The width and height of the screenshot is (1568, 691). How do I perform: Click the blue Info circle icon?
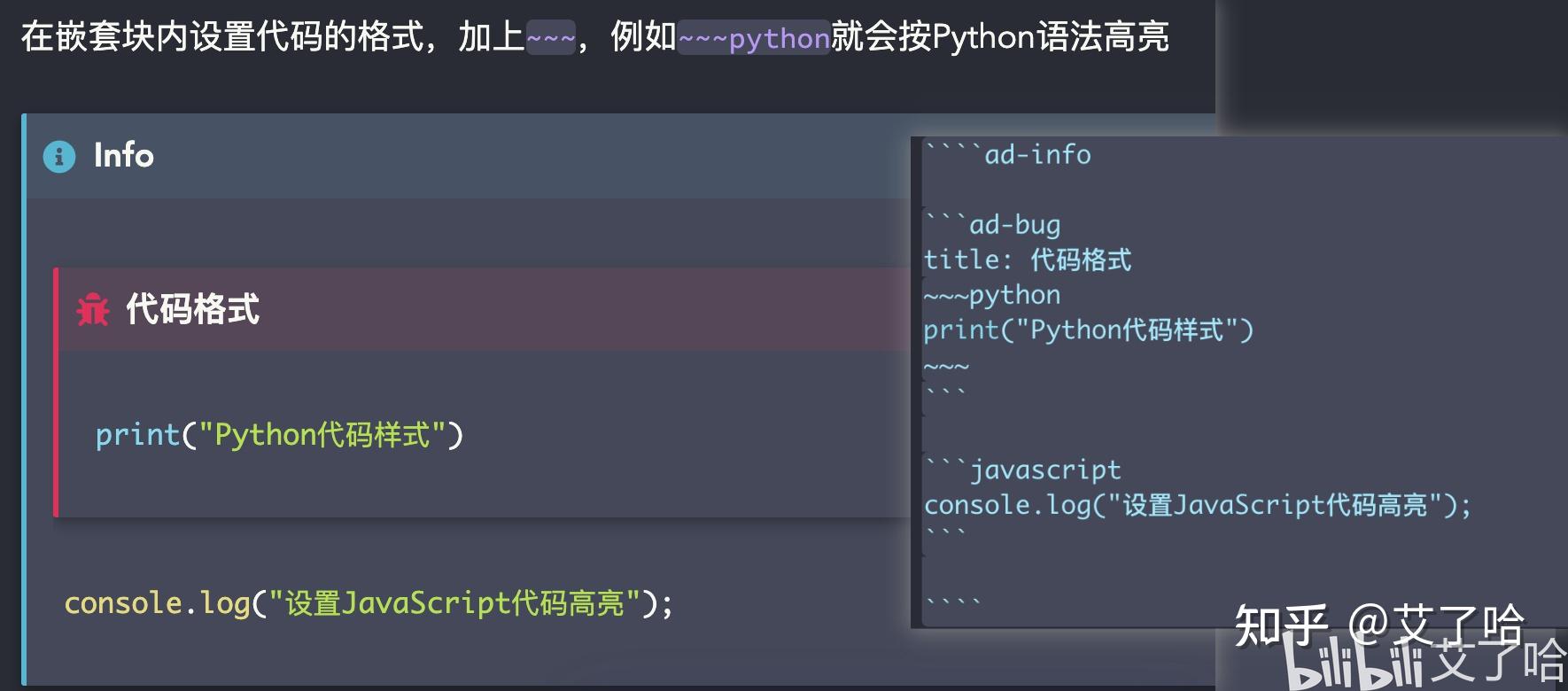click(59, 157)
